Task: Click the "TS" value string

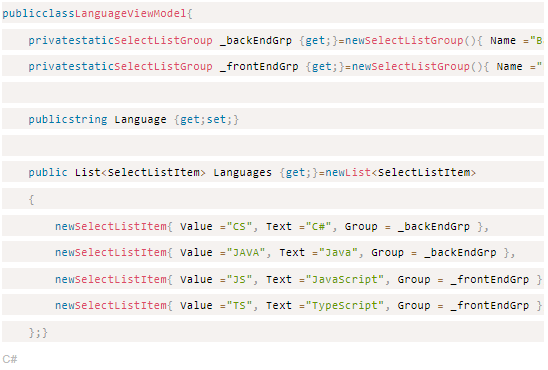Action: click(x=239, y=306)
